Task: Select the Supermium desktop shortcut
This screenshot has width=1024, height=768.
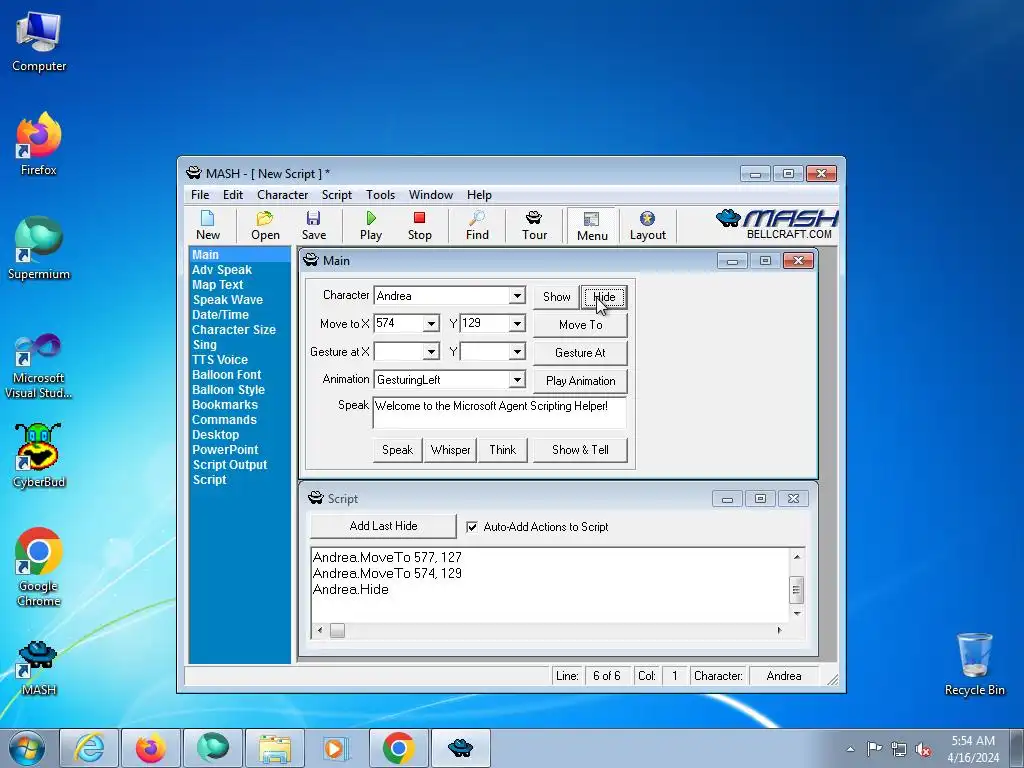Action: [39, 249]
